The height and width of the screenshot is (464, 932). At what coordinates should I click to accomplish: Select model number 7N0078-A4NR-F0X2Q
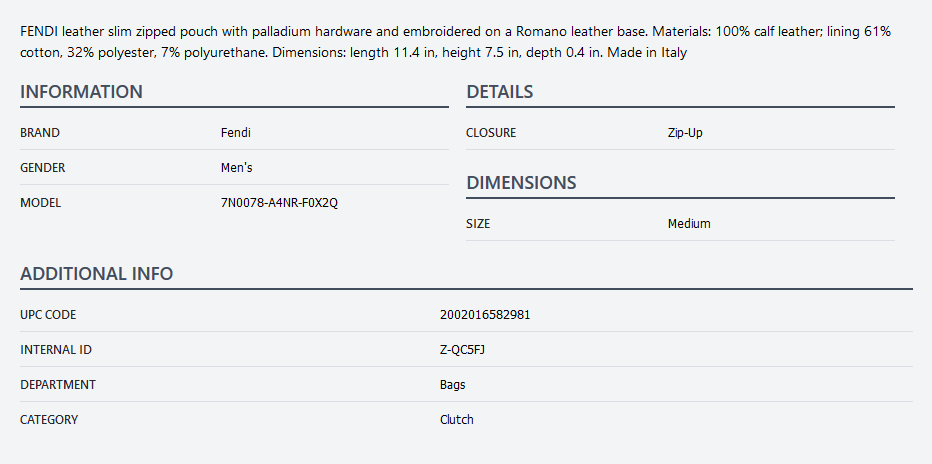click(279, 203)
